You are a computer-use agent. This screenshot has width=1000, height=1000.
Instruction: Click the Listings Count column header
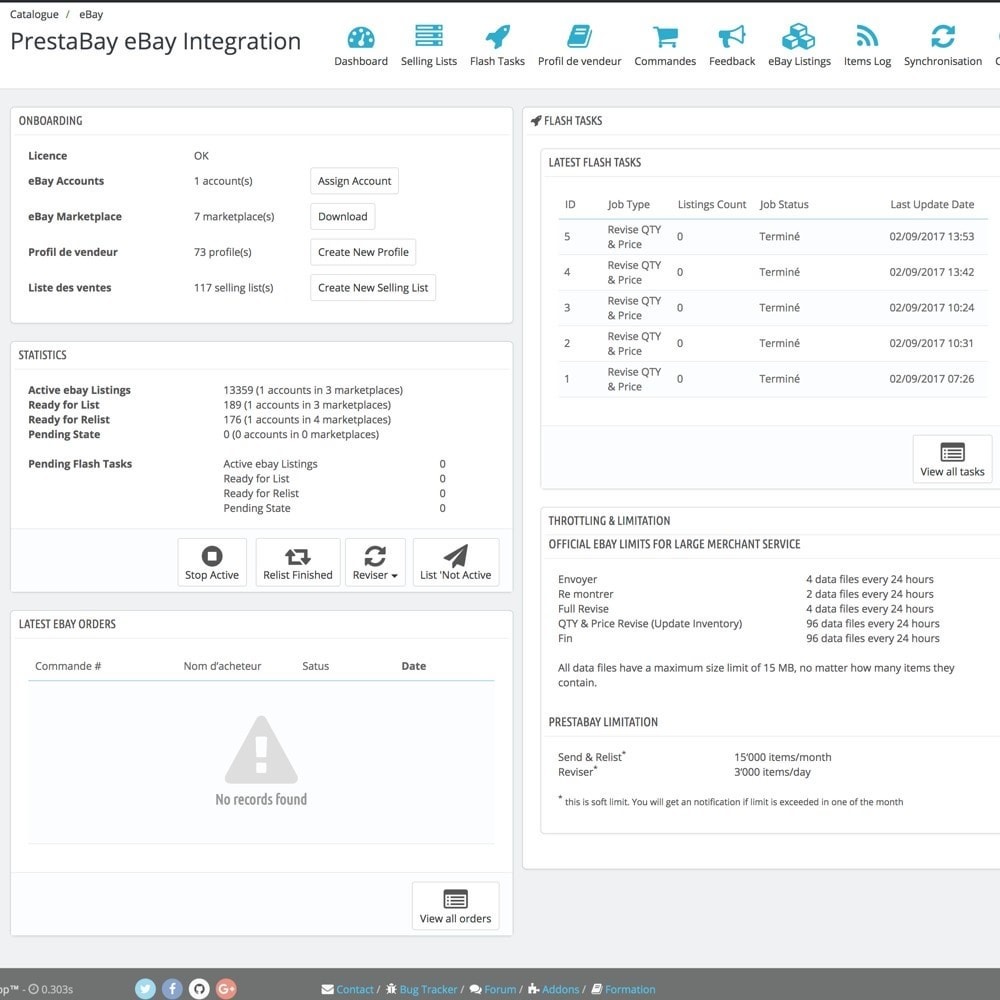coord(712,205)
